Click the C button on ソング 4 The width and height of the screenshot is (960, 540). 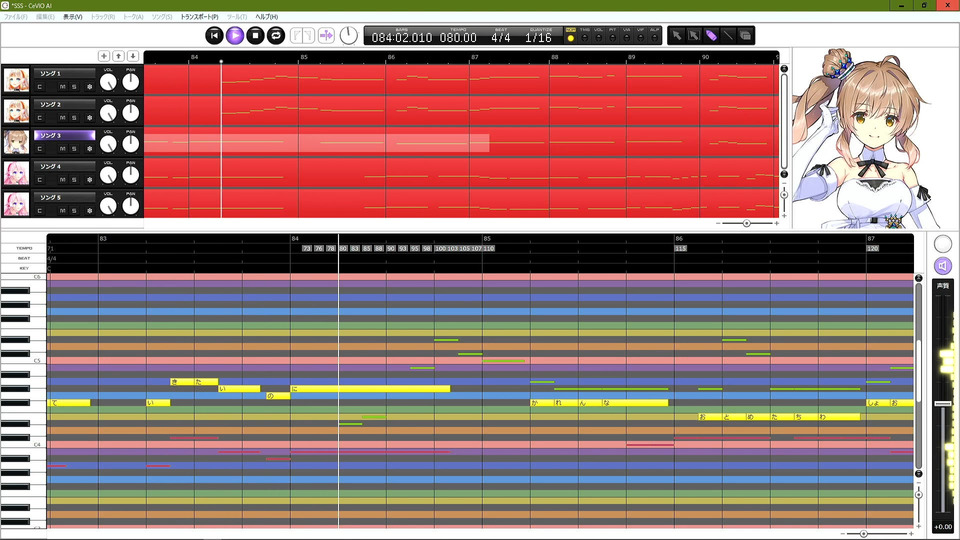coord(40,180)
